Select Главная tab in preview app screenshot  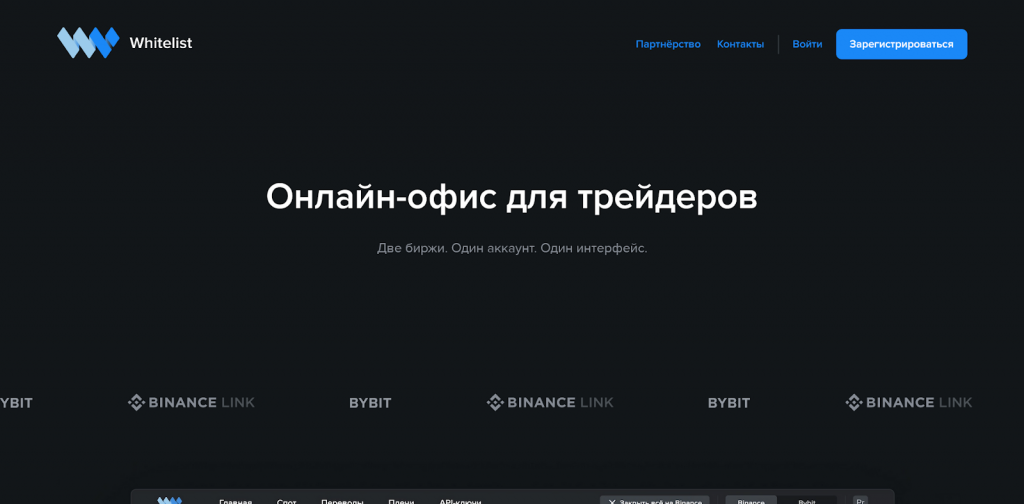[235, 500]
